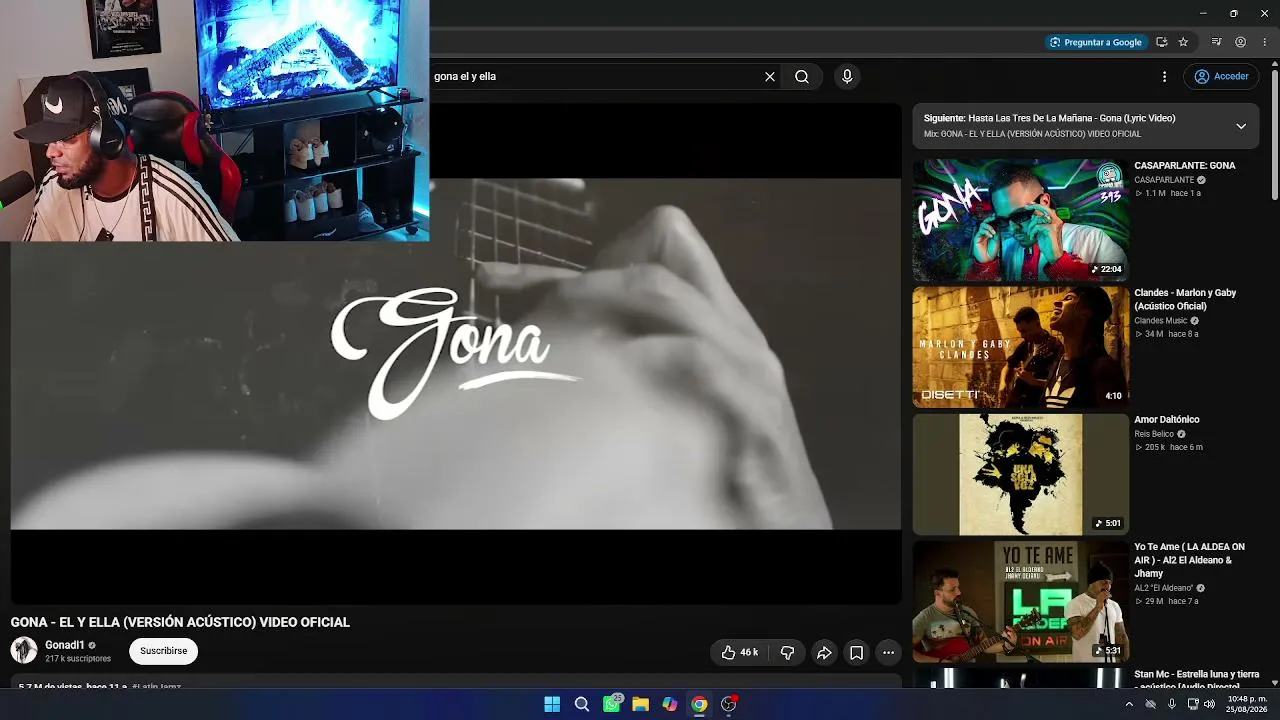Open the Chrome profile icon
The image size is (1280, 720).
pyautogui.click(x=1240, y=42)
